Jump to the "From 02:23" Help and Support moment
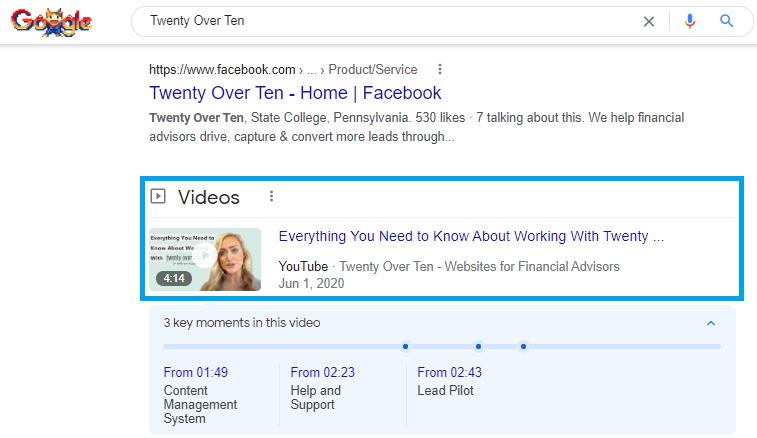 pos(323,373)
